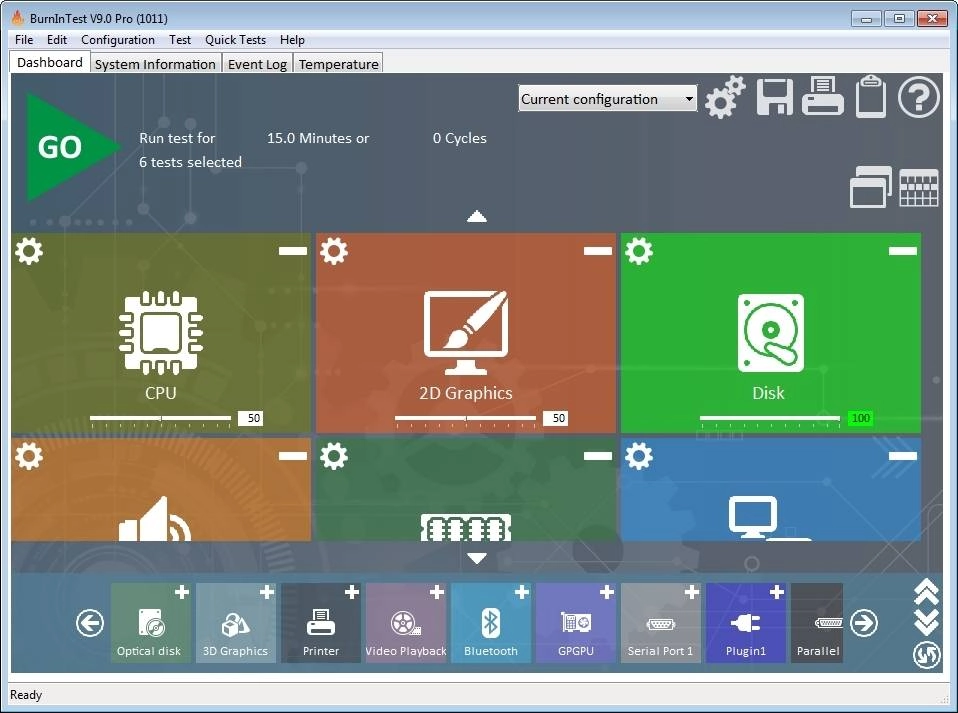Click the Bluetooth tile icon
The width and height of the screenshot is (958, 713).
pos(491,623)
